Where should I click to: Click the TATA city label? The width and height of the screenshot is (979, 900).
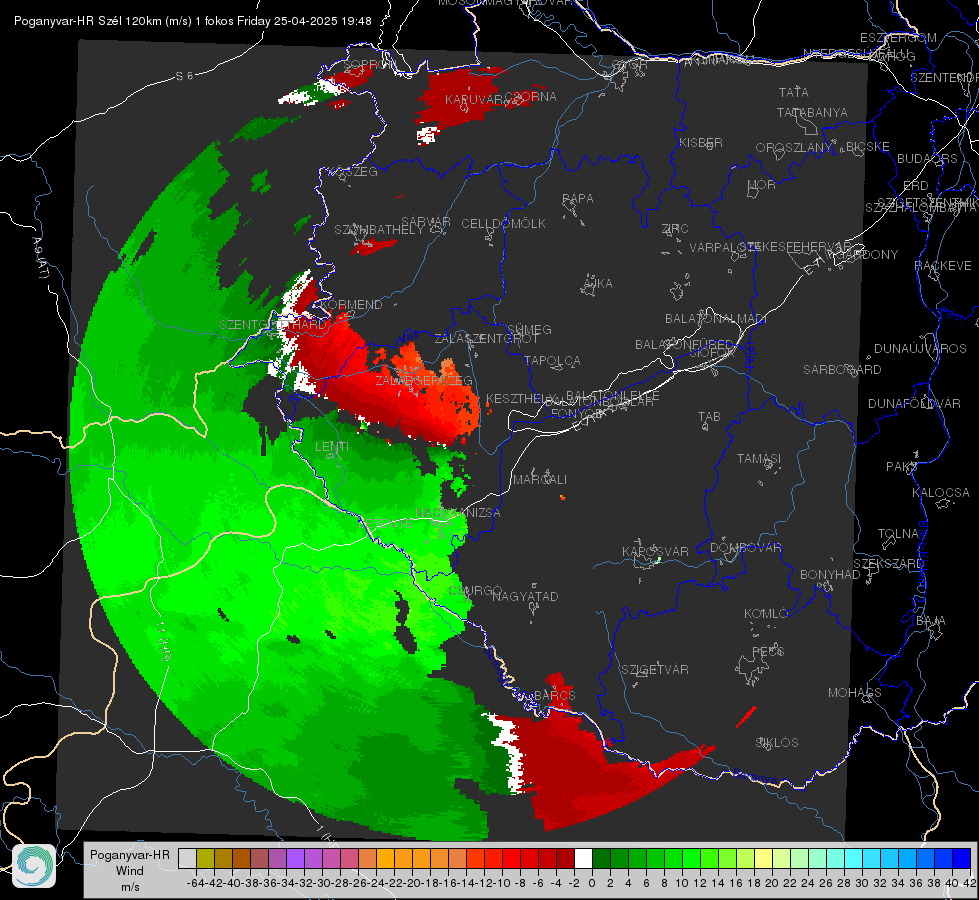(794, 92)
